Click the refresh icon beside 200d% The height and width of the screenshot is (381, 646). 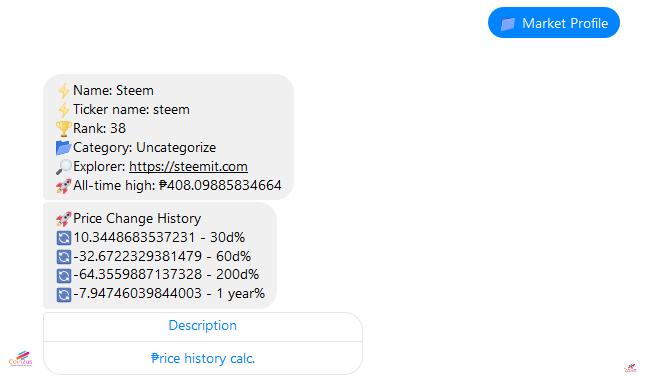63,275
